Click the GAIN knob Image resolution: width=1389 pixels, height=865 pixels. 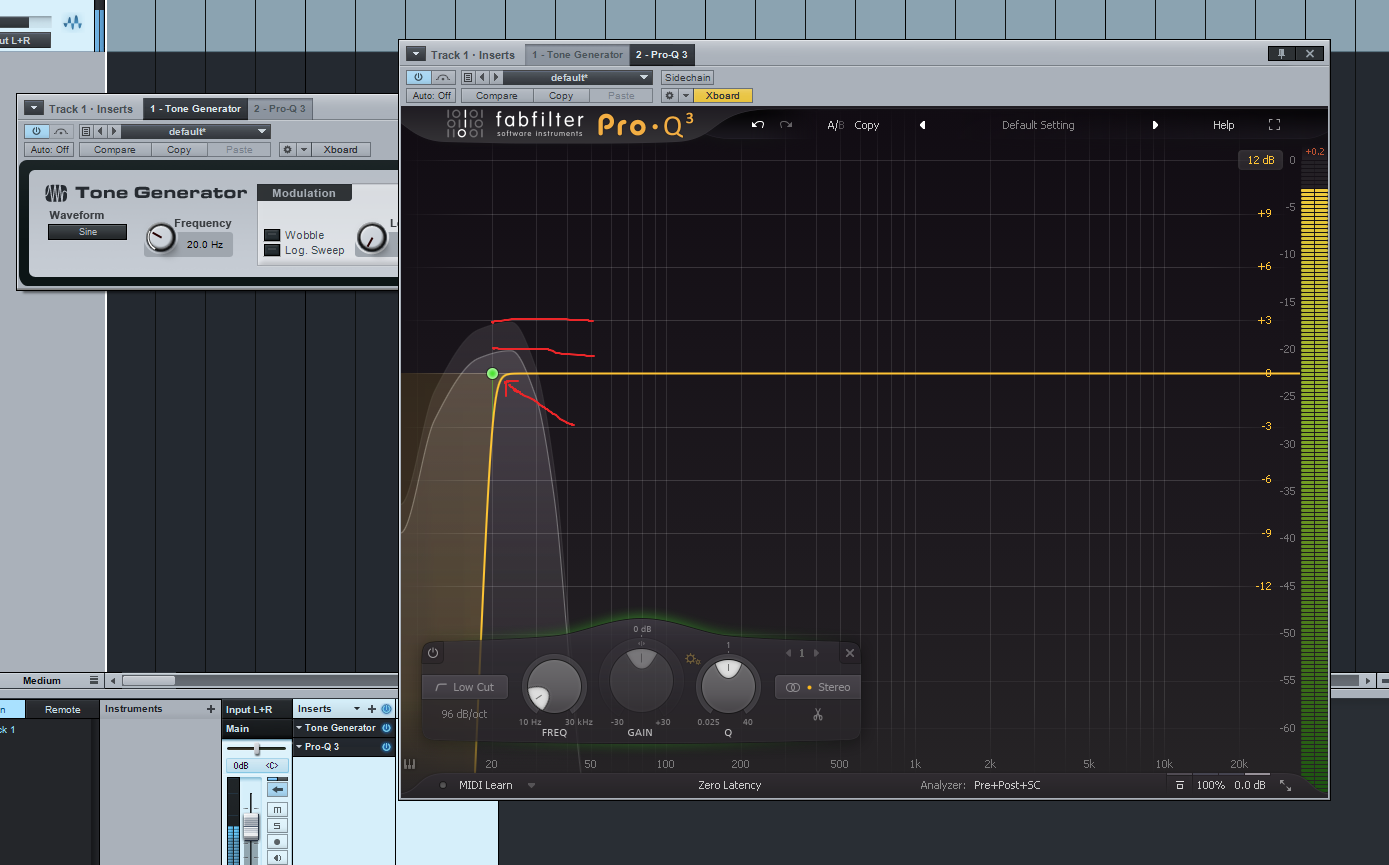(x=640, y=680)
